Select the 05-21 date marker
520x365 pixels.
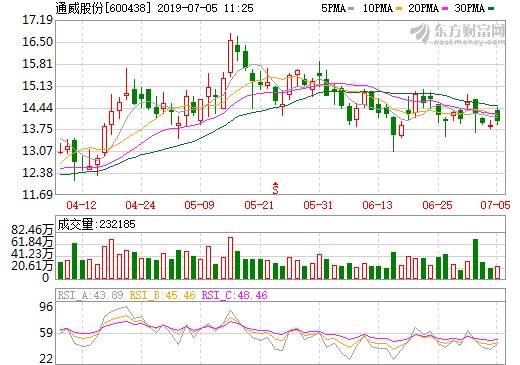pyautogui.click(x=259, y=205)
